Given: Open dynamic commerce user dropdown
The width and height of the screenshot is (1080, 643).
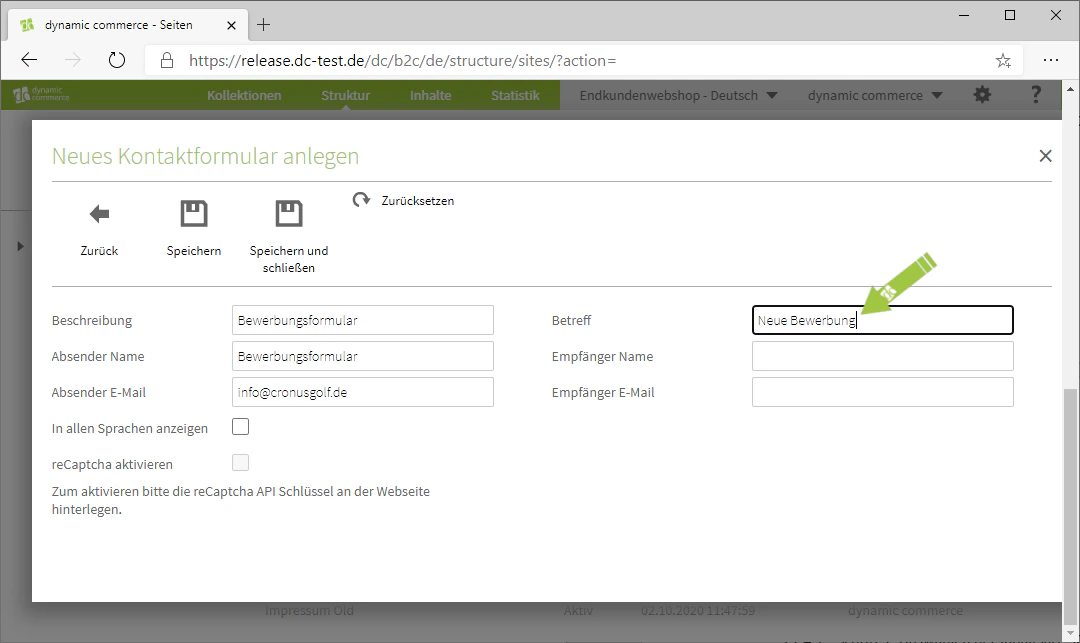Looking at the screenshot, I should pyautogui.click(x=875, y=96).
